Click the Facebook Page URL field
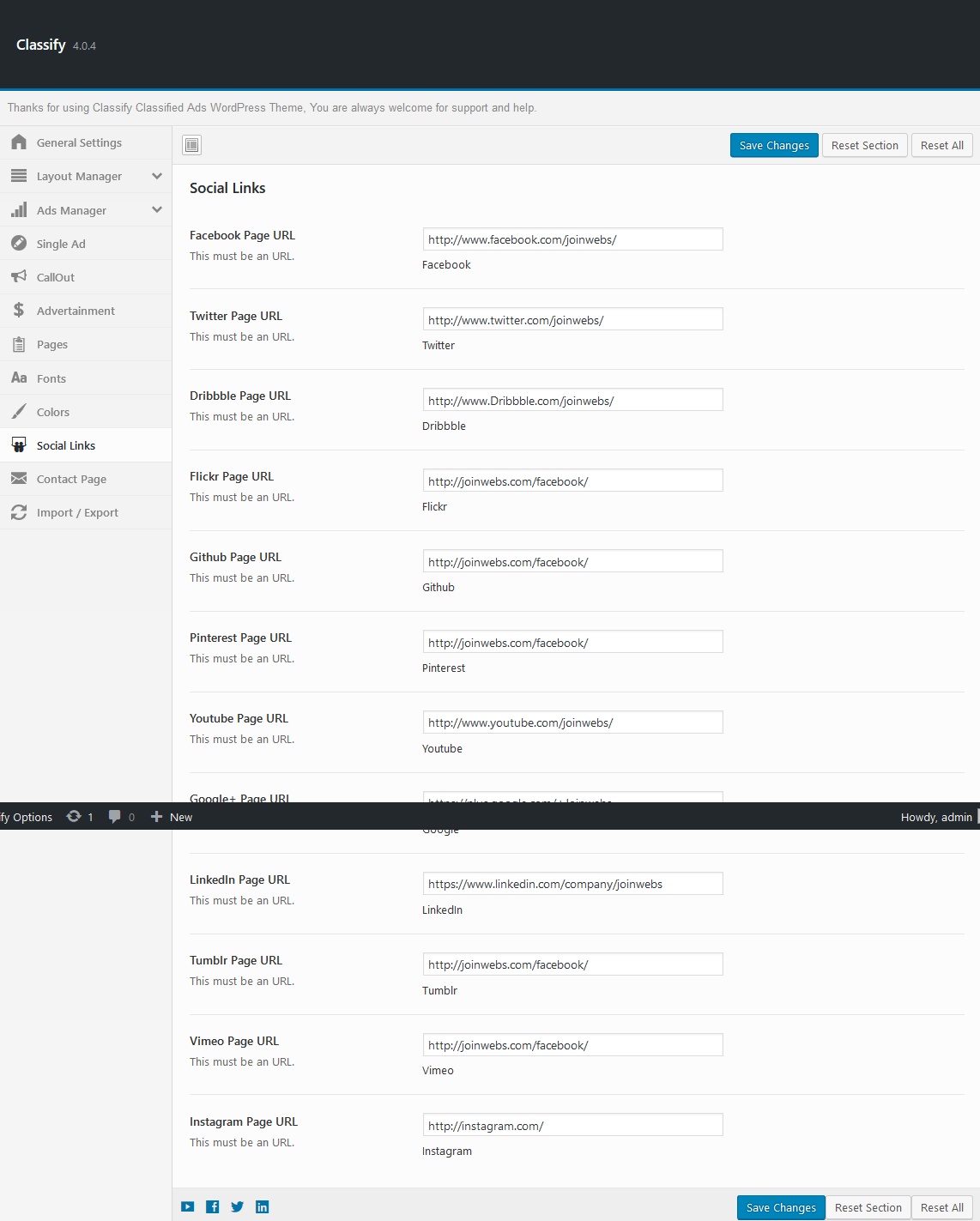980x1221 pixels. coord(572,239)
